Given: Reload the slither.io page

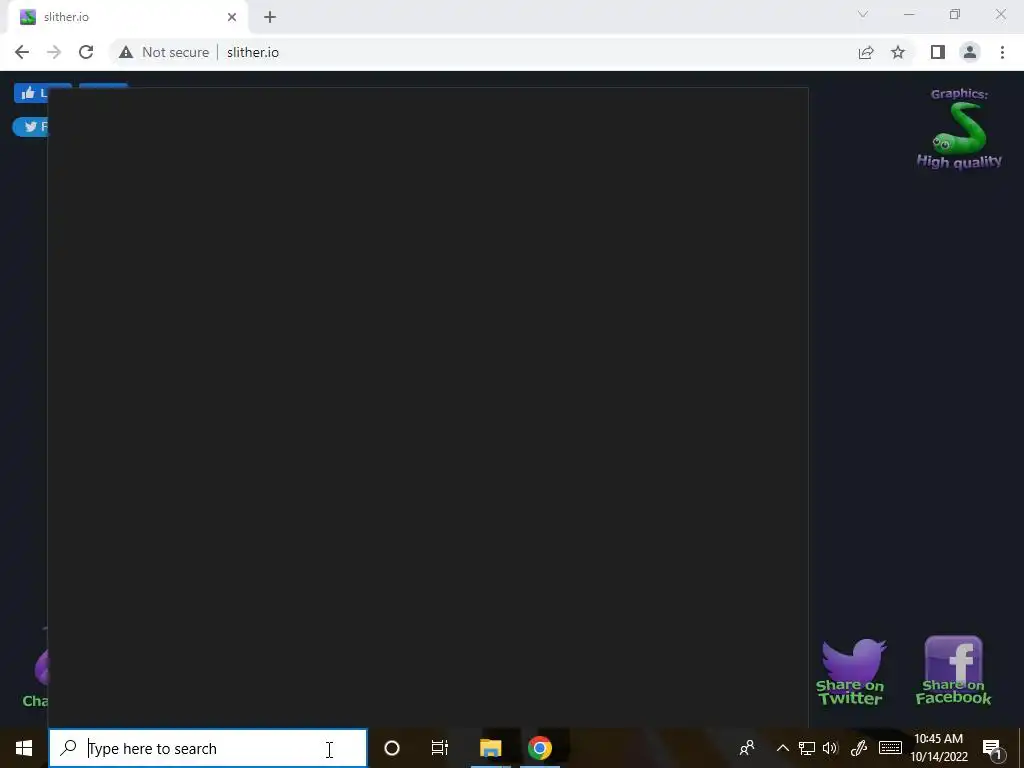Looking at the screenshot, I should (x=86, y=52).
